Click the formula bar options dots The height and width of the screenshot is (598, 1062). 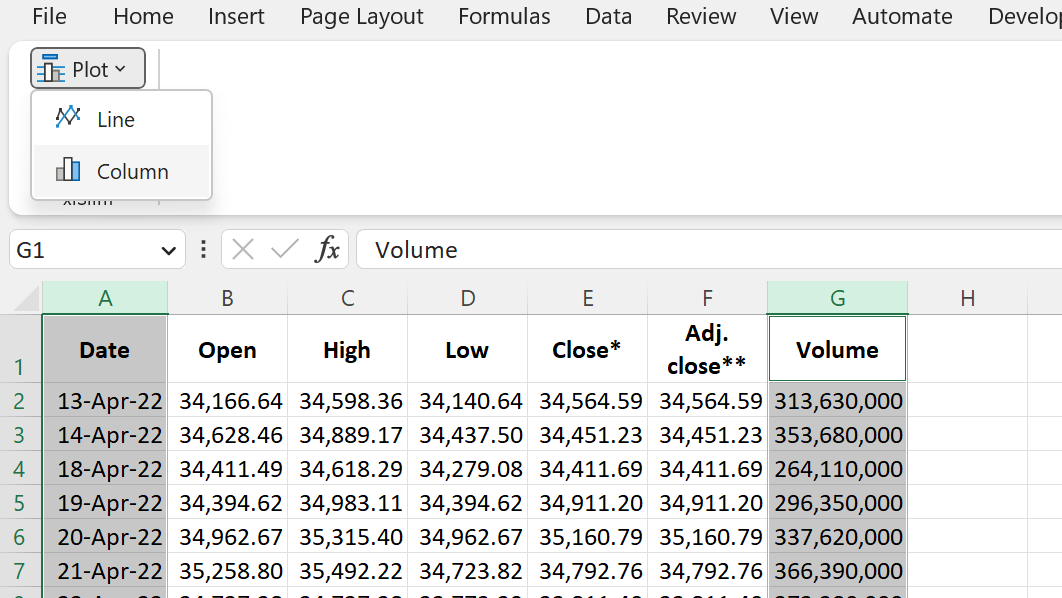203,250
